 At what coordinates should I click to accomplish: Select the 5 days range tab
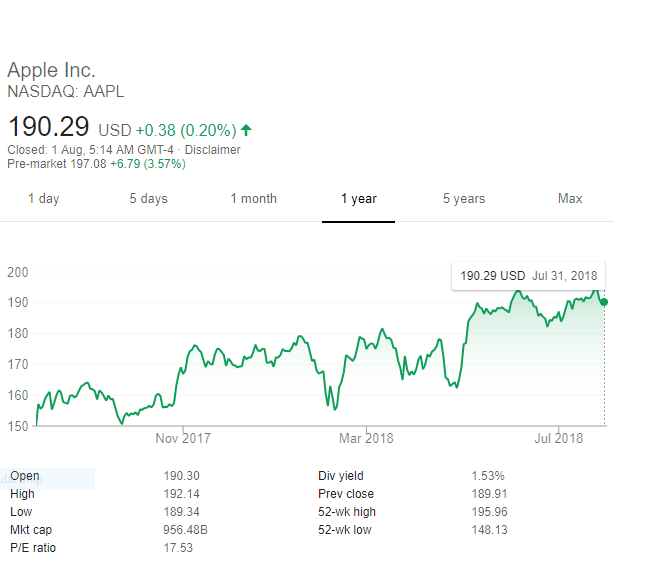[x=148, y=198]
